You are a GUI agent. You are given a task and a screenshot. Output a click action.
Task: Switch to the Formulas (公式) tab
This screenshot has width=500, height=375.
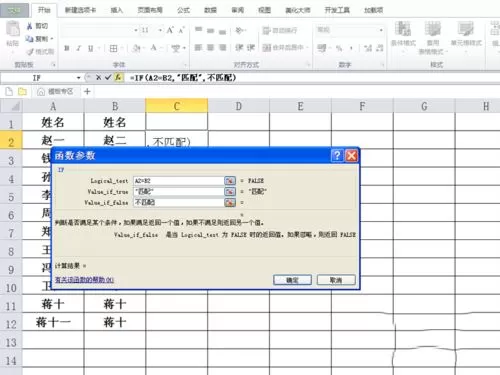click(183, 10)
